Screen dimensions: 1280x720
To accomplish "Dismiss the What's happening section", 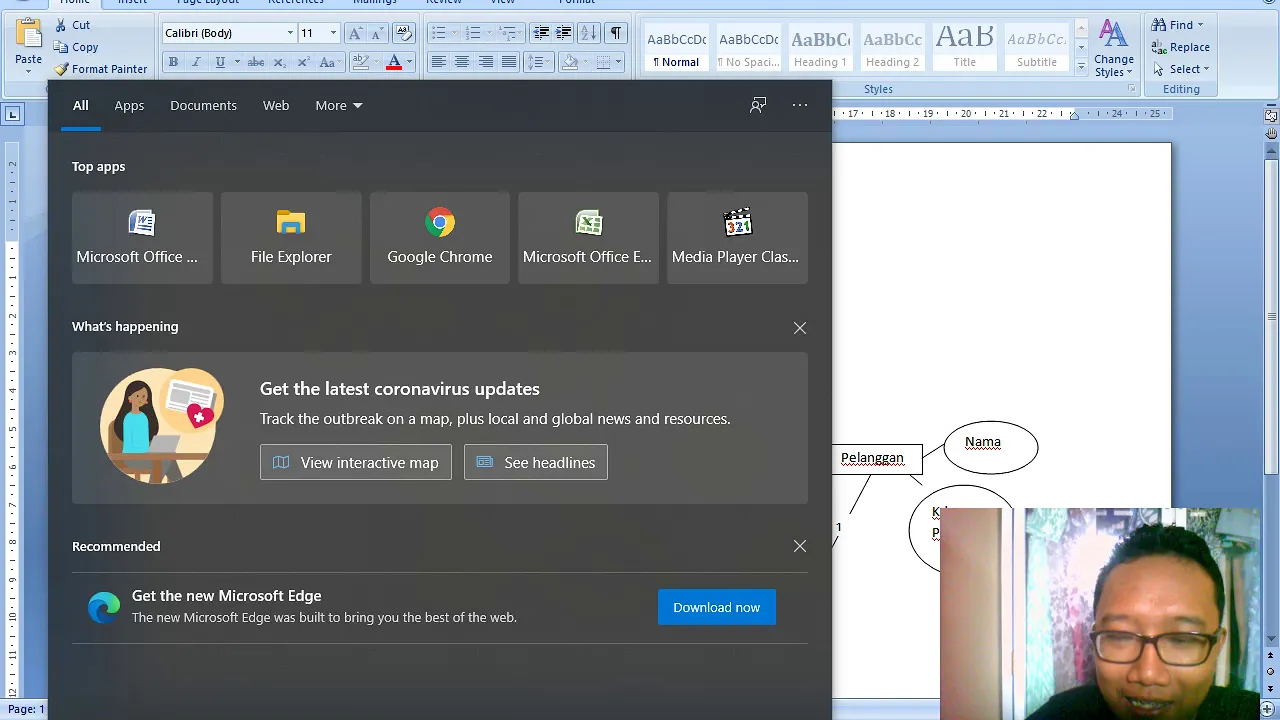I will tap(800, 328).
